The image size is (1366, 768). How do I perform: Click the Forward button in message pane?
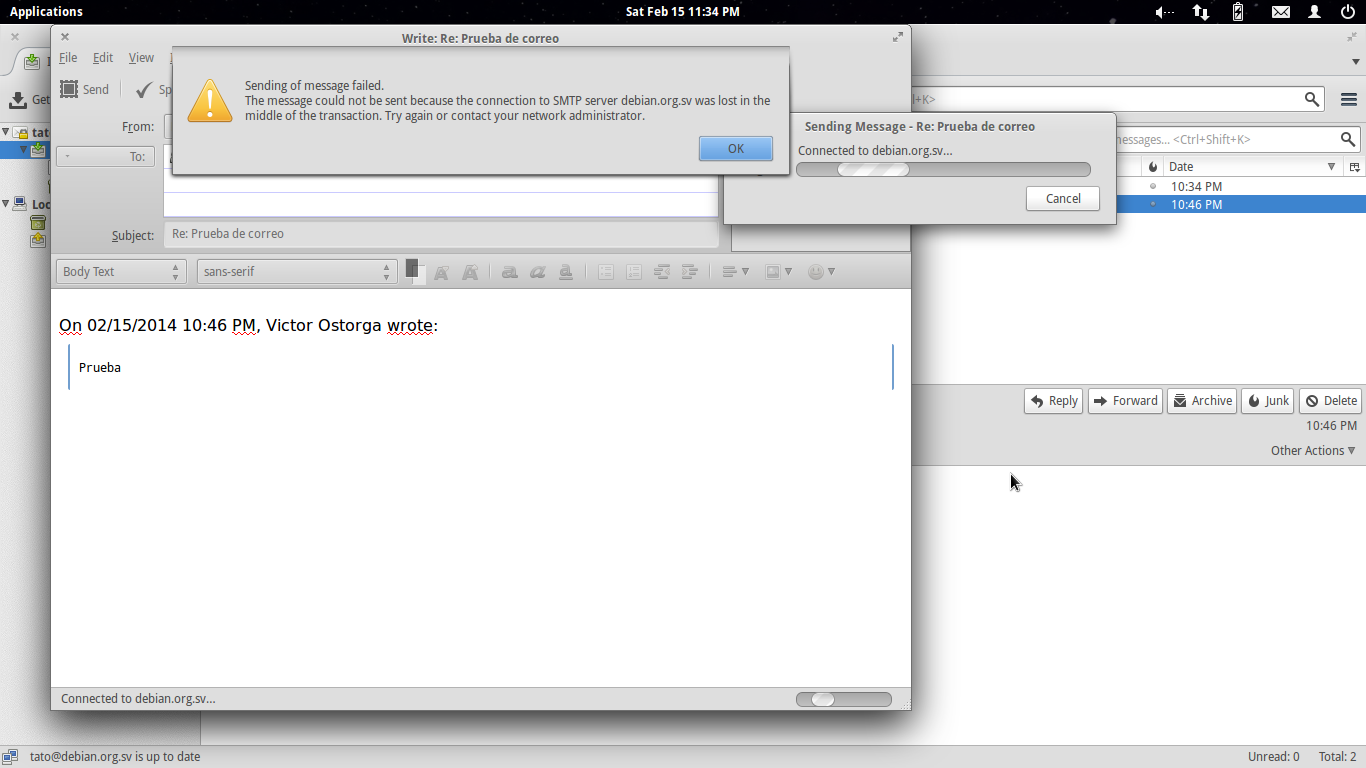point(1125,401)
